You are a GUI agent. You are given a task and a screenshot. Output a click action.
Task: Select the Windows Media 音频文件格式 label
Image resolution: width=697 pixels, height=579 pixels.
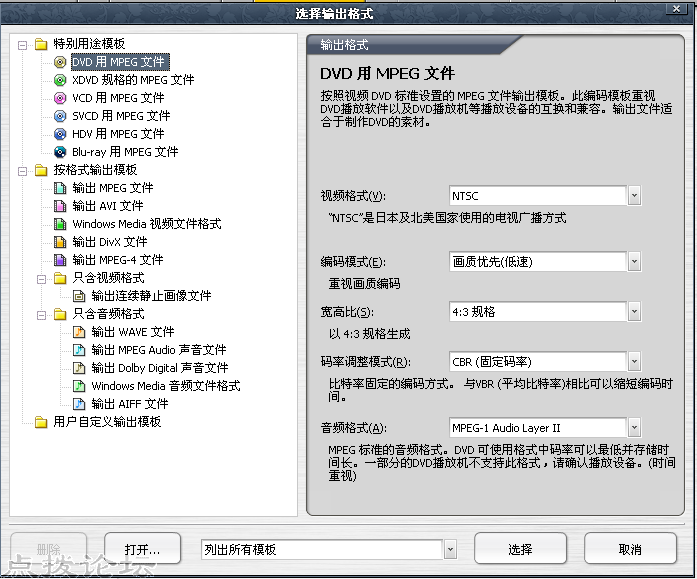tap(166, 386)
